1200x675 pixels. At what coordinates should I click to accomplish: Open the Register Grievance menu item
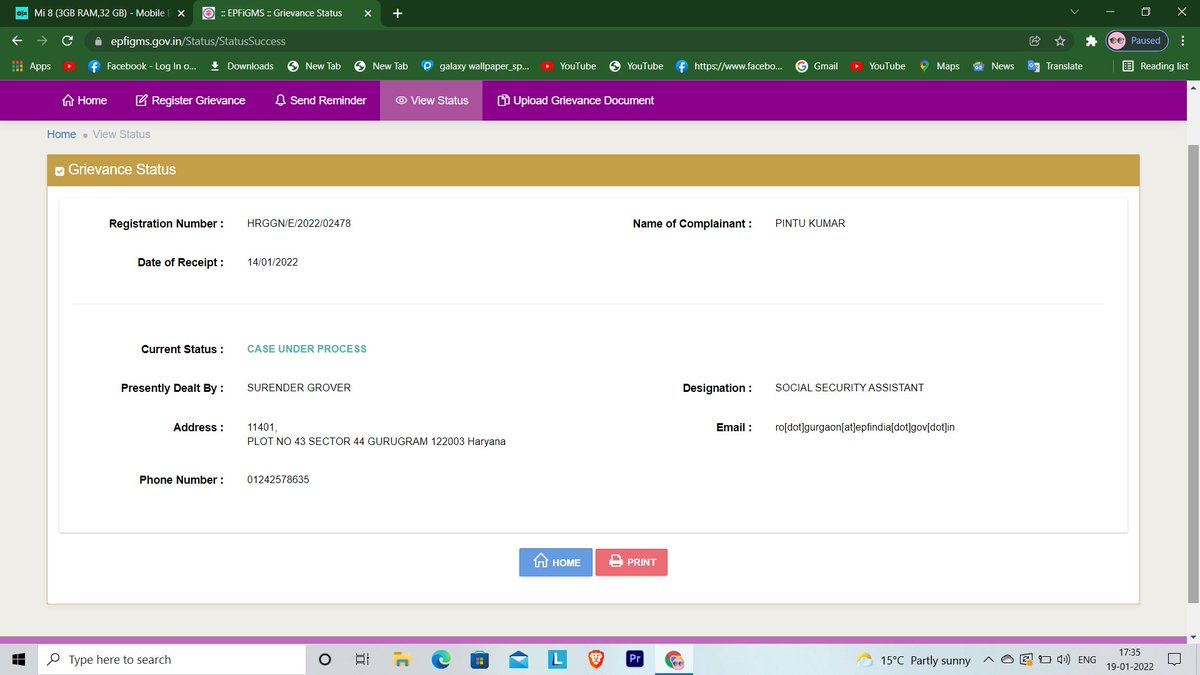pos(190,101)
